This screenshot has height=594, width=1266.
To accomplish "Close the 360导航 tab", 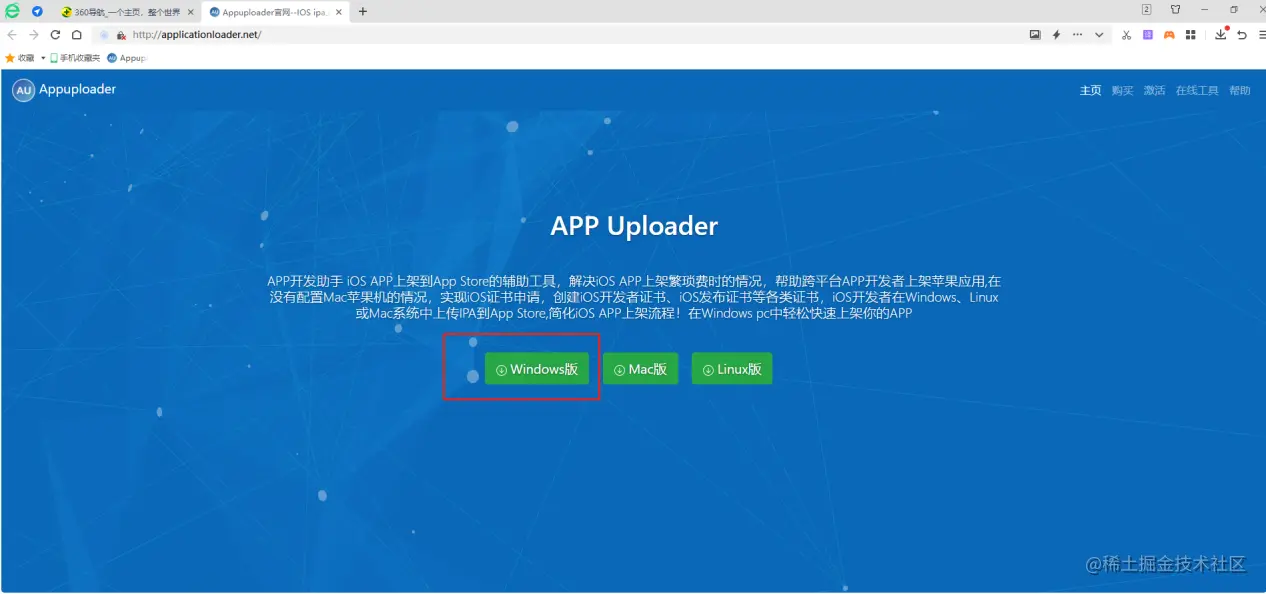I will pos(190,12).
